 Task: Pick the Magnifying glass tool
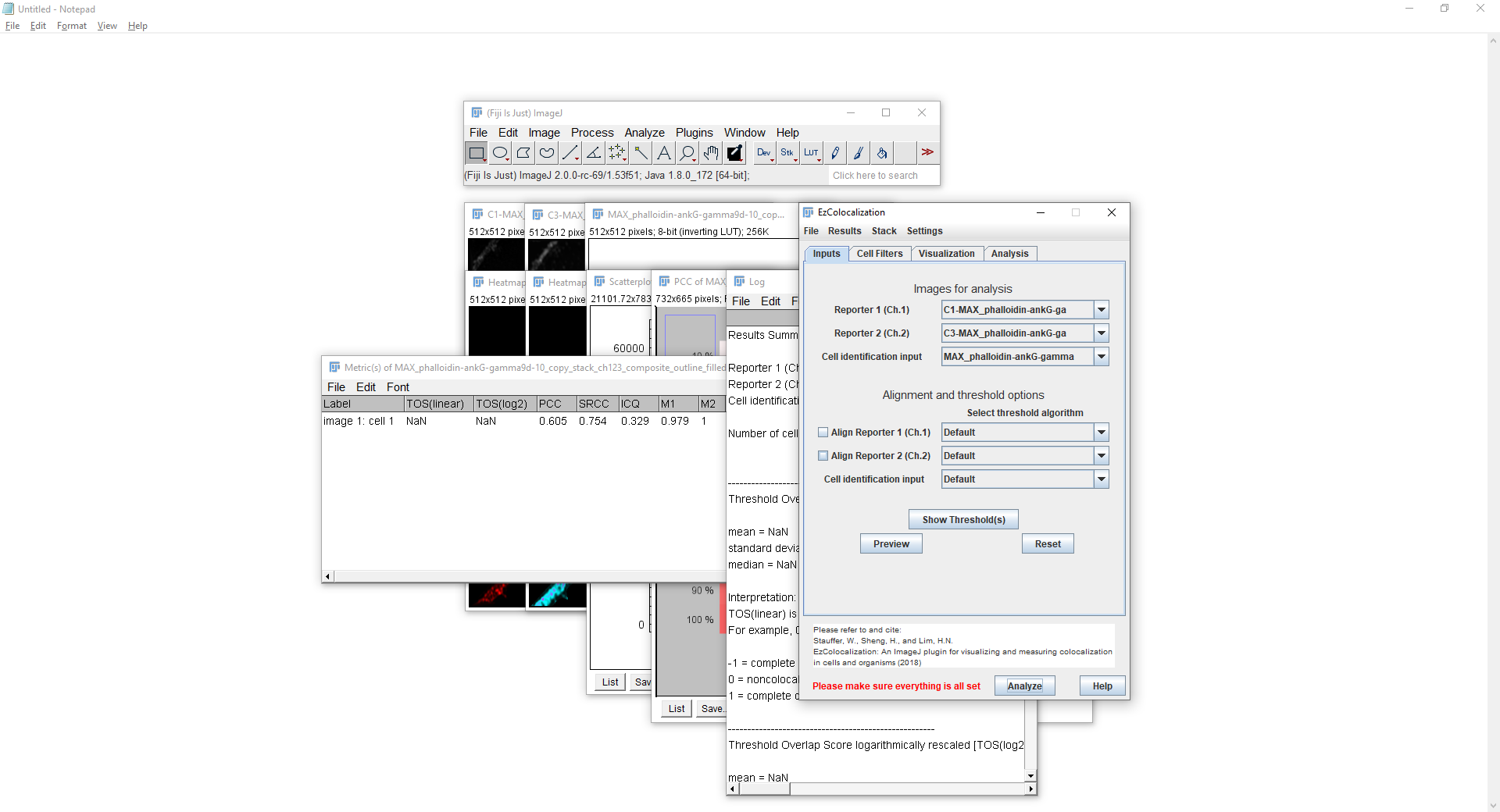click(x=687, y=153)
